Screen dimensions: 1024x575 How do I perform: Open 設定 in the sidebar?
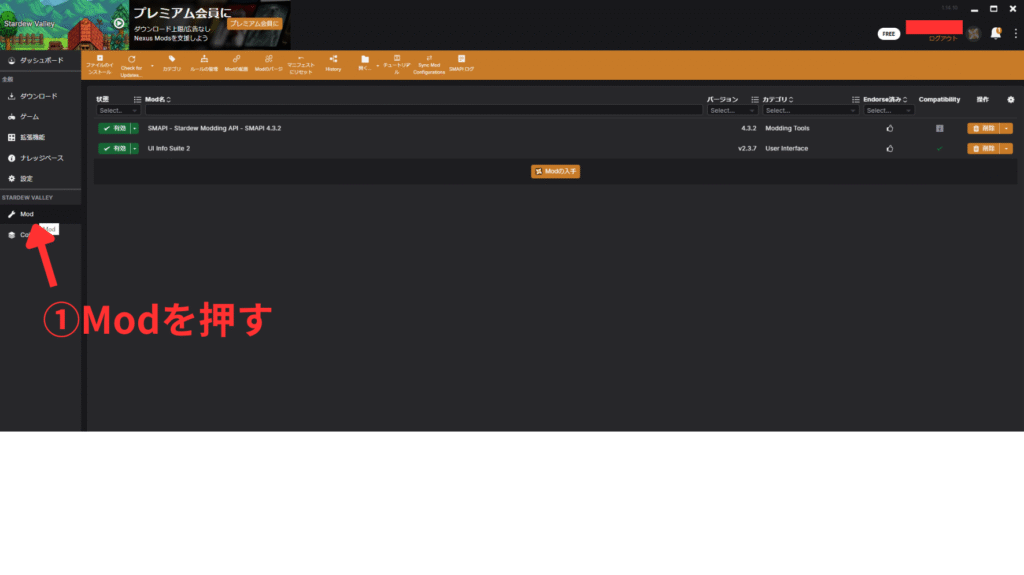(x=40, y=178)
